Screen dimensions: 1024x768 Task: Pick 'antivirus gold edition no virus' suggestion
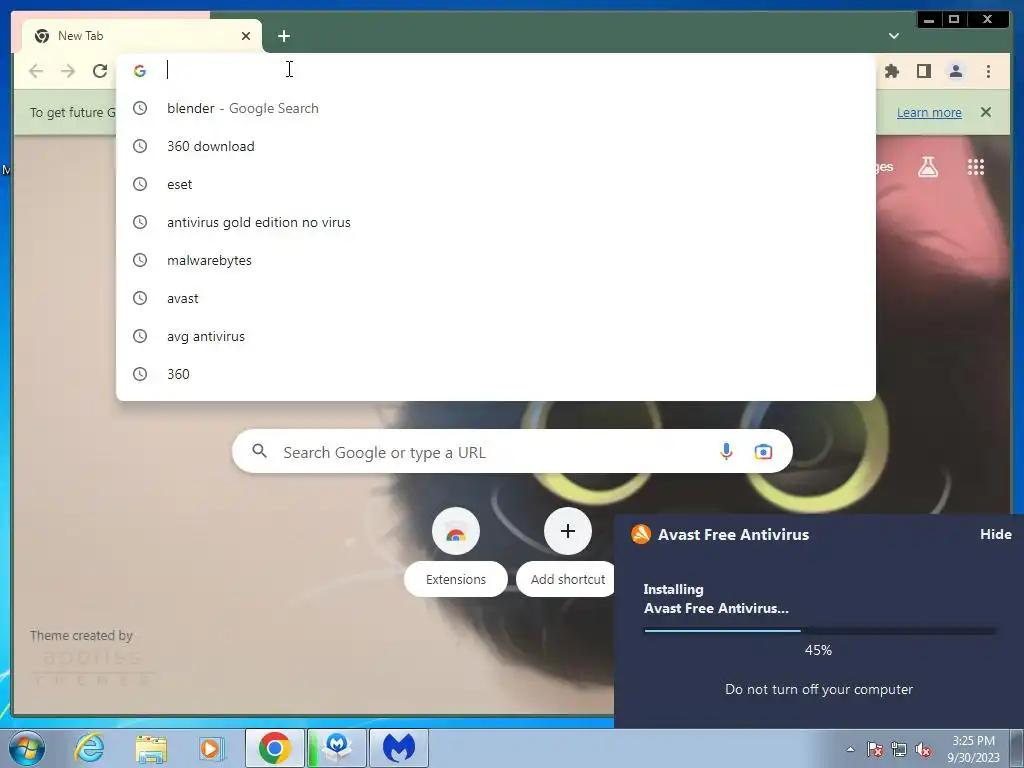[x=496, y=222]
